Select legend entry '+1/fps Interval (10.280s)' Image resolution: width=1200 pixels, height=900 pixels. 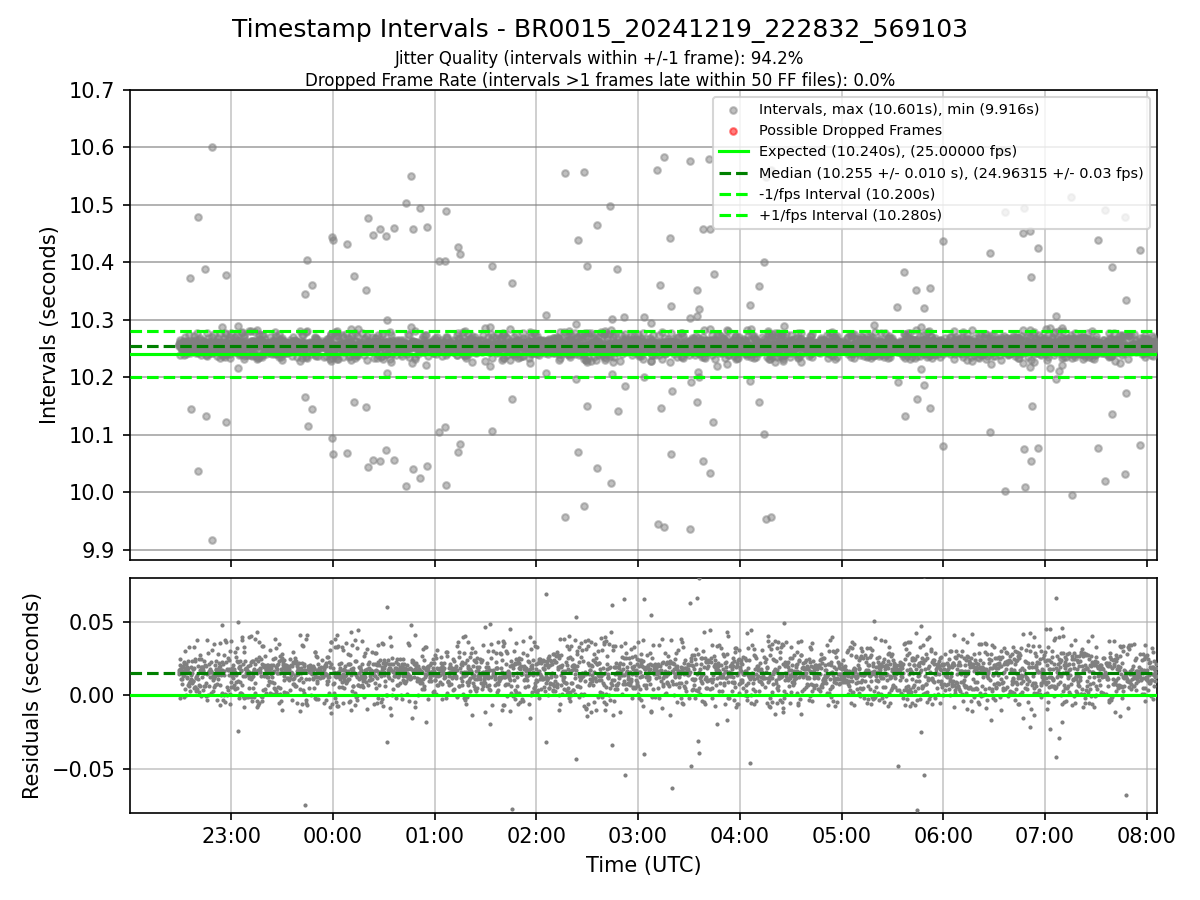[x=850, y=214]
